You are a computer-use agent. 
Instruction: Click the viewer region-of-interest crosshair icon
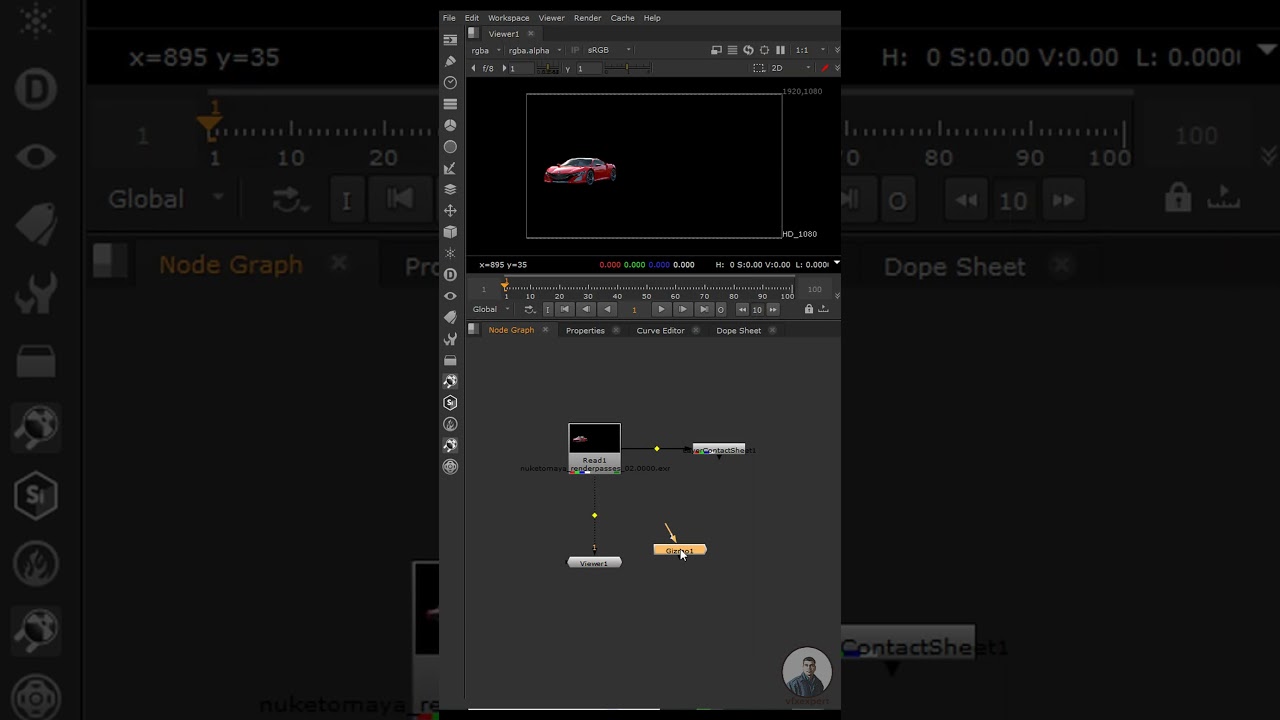[x=764, y=50]
